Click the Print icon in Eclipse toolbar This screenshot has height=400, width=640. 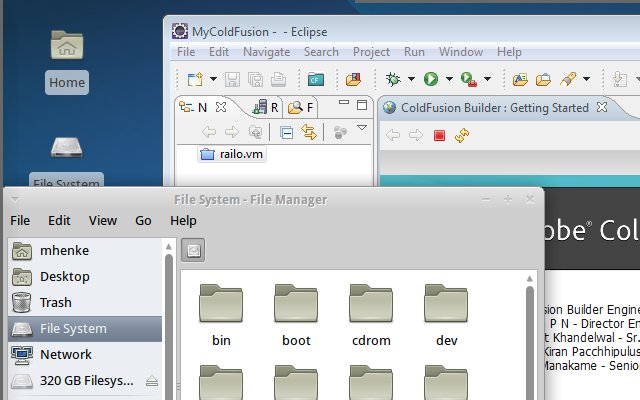coord(278,79)
